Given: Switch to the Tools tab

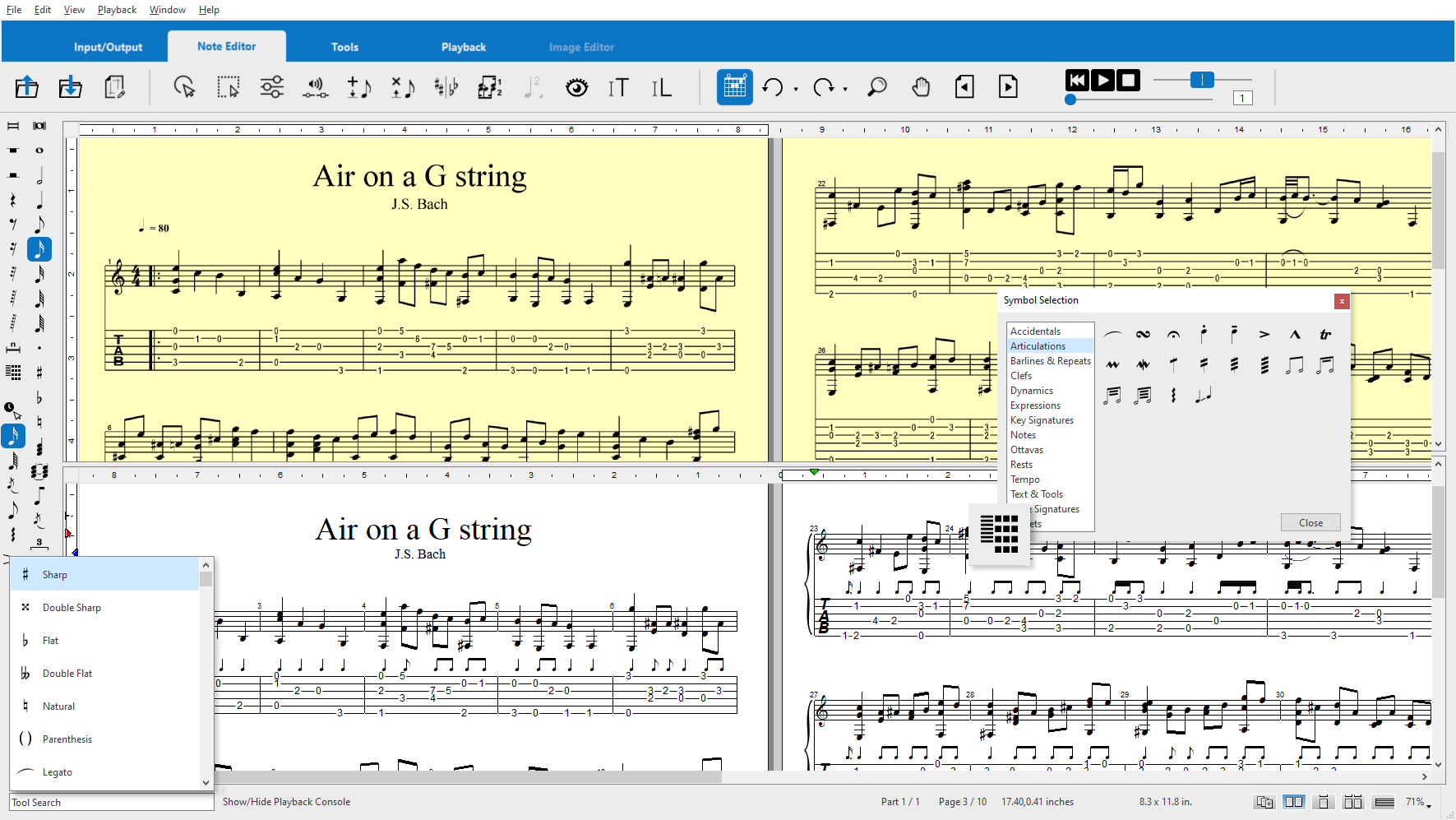Looking at the screenshot, I should [344, 47].
